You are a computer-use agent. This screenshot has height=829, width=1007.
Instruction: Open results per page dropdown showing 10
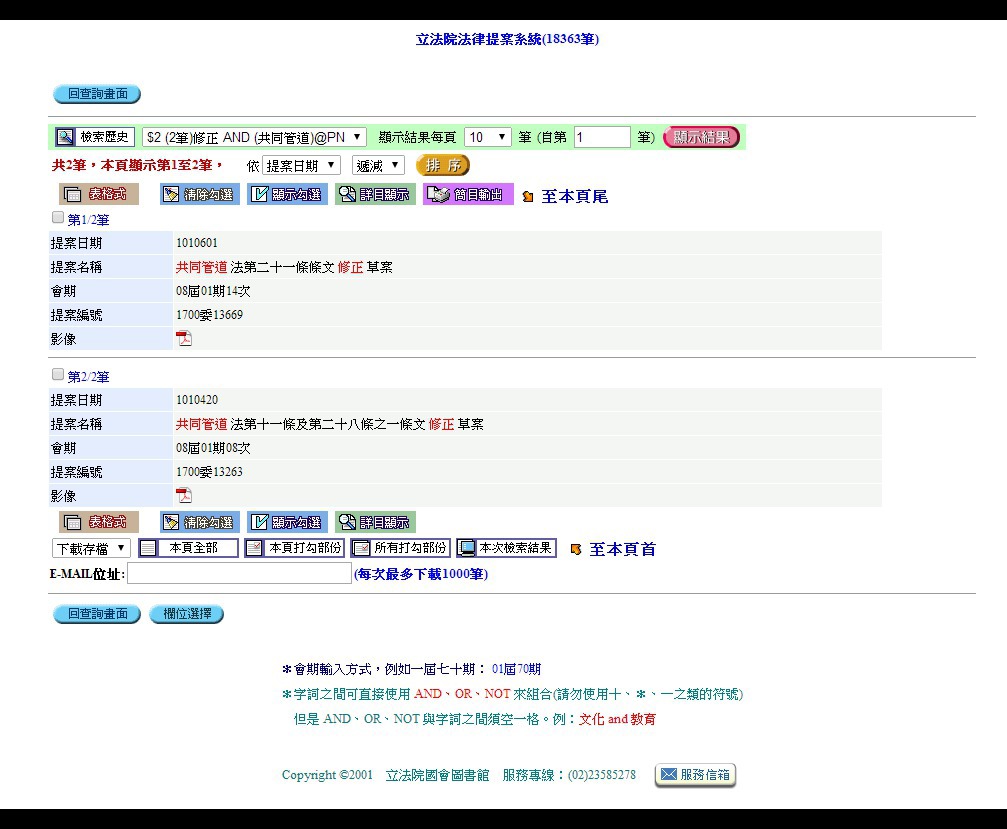coord(487,137)
